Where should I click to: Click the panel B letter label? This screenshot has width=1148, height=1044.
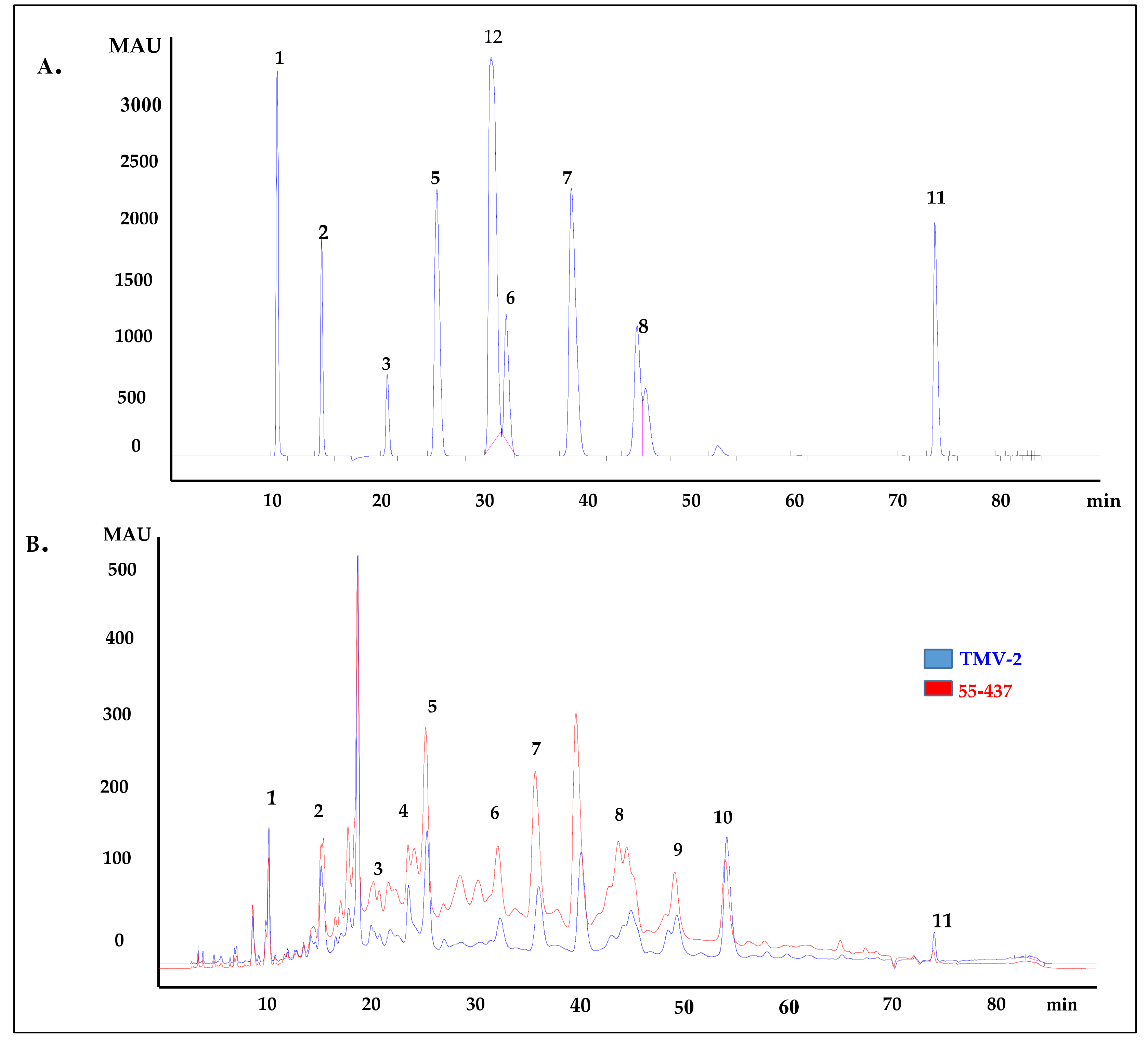click(x=37, y=545)
